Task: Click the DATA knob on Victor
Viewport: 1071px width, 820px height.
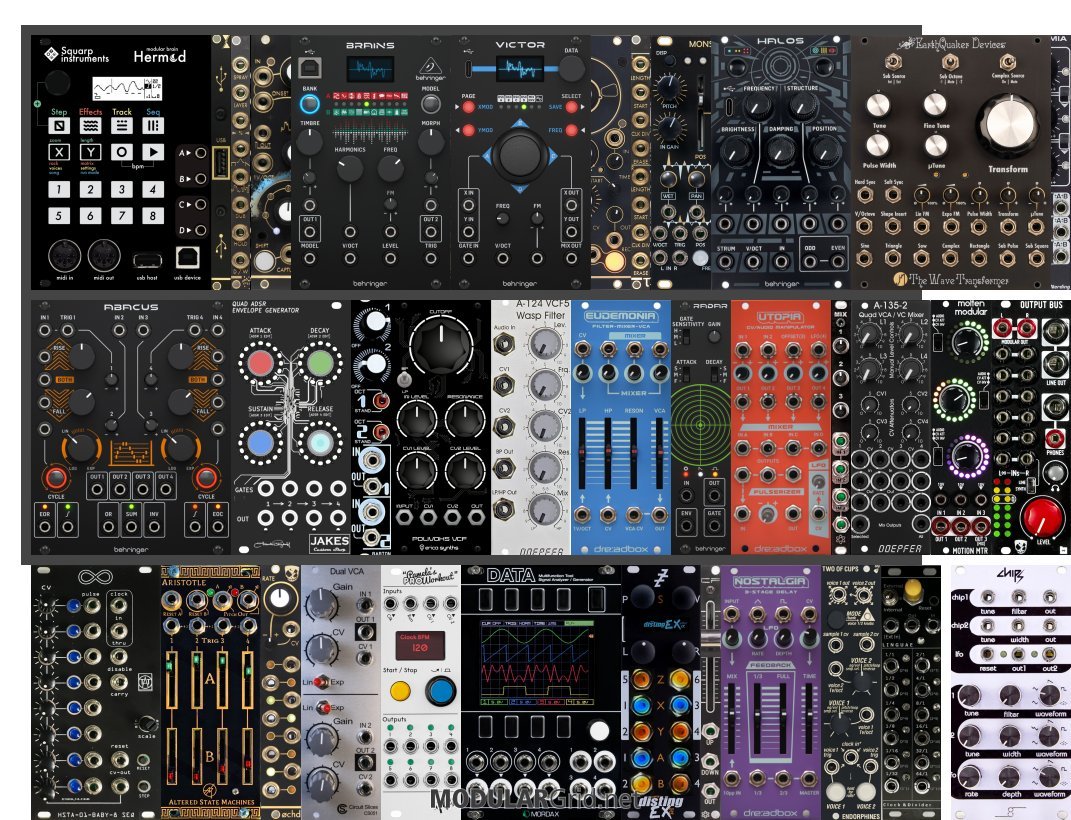Action: coord(571,69)
